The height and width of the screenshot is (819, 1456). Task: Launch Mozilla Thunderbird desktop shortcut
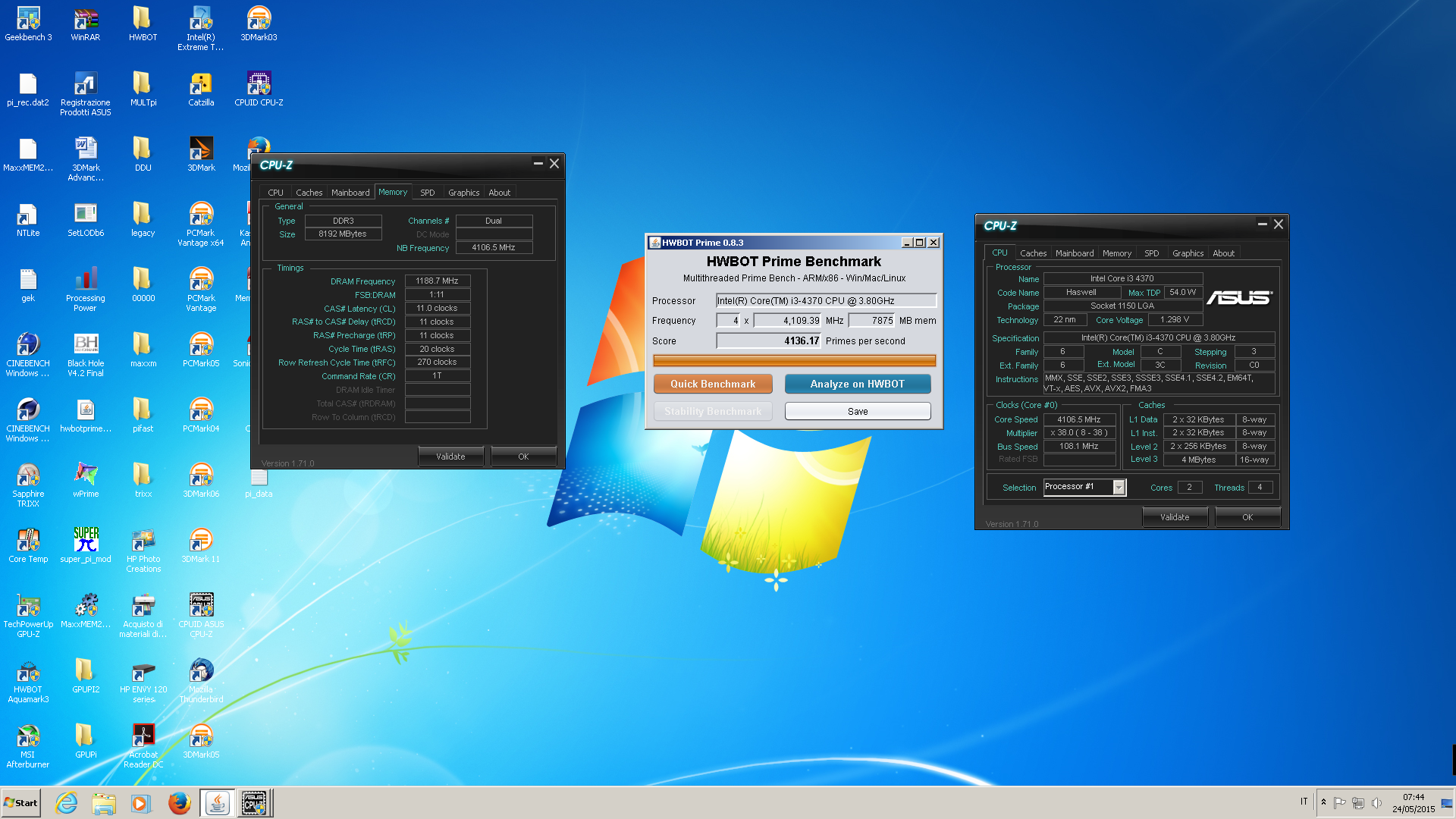tap(201, 681)
